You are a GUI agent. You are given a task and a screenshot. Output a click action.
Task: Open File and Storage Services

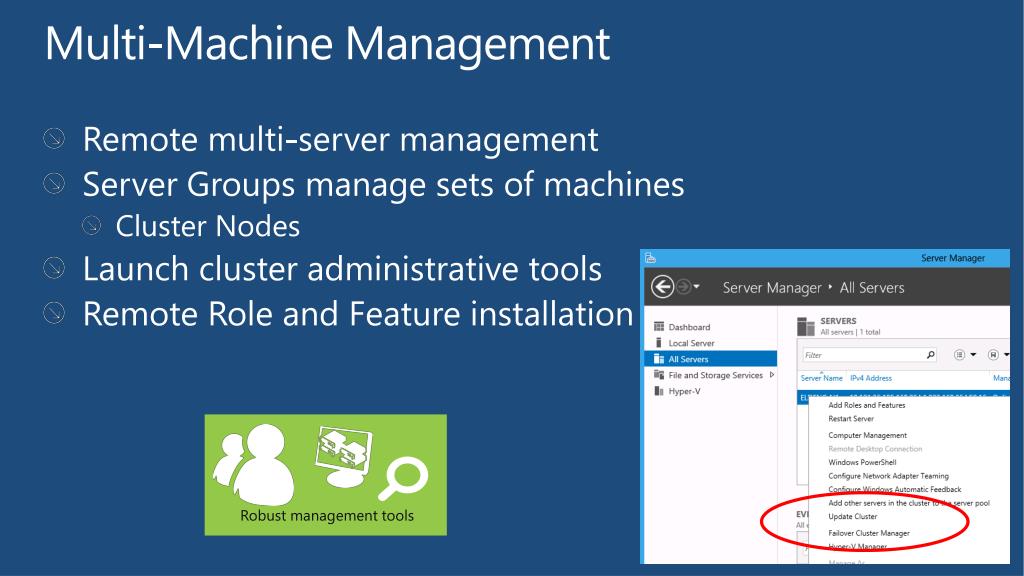(715, 375)
